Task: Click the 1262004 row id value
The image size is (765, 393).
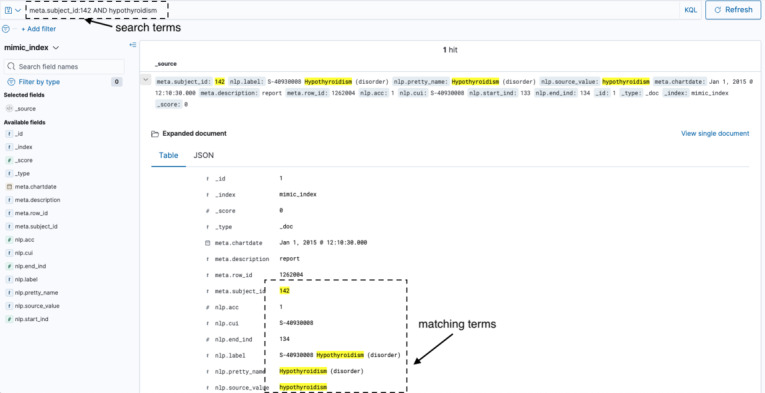Action: tap(291, 275)
